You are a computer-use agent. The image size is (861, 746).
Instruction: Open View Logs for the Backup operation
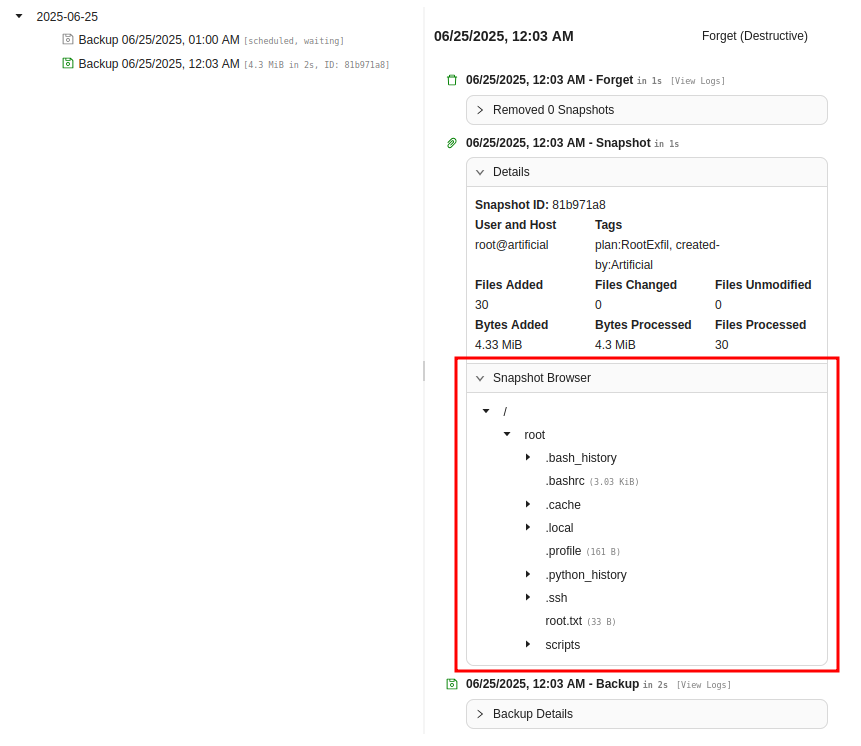point(703,685)
